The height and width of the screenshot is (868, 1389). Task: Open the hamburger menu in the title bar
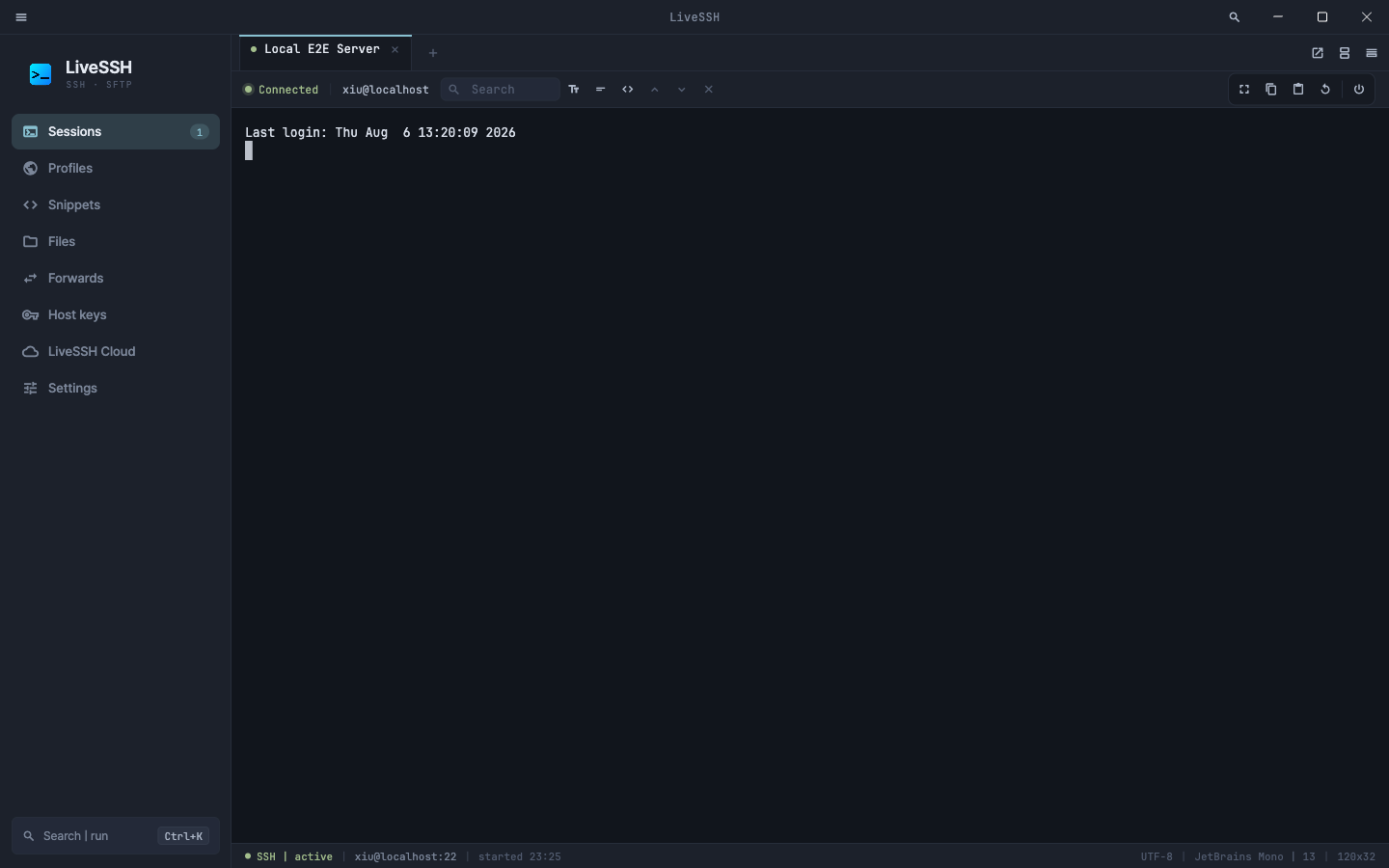pos(21,17)
